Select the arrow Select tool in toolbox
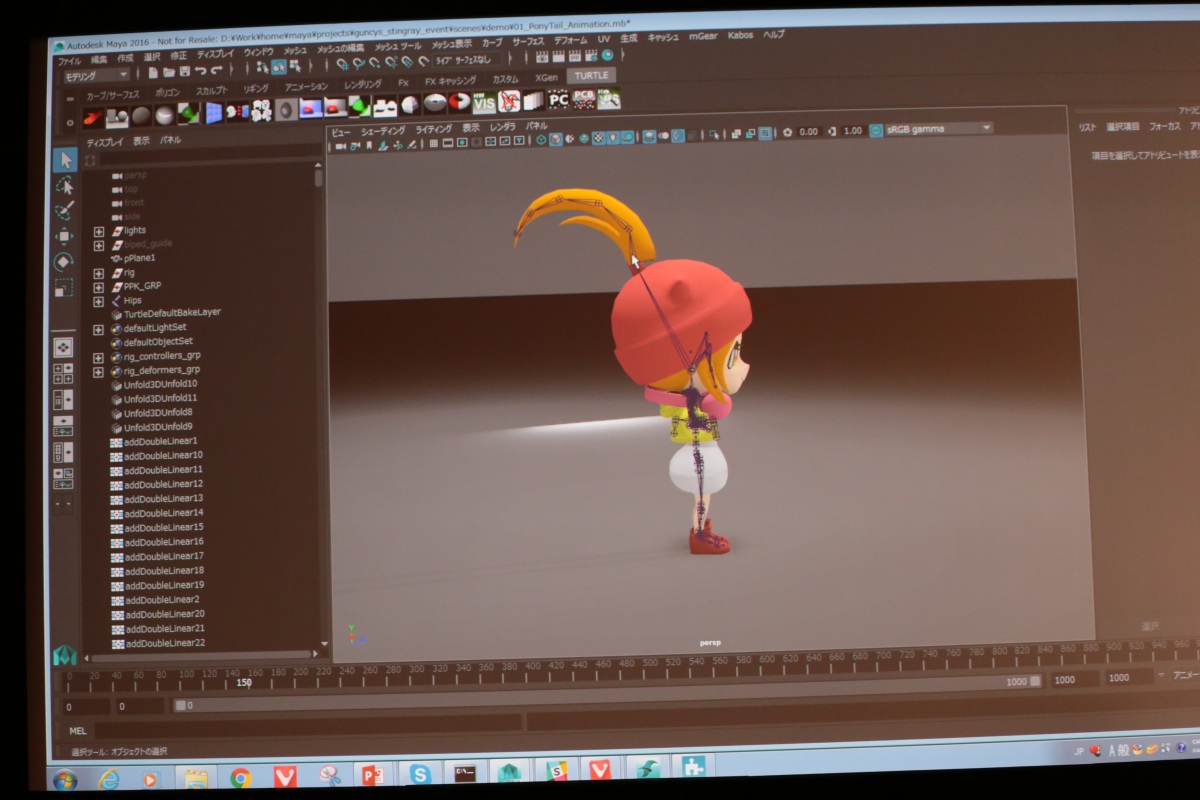This screenshot has width=1200, height=800. coord(65,160)
